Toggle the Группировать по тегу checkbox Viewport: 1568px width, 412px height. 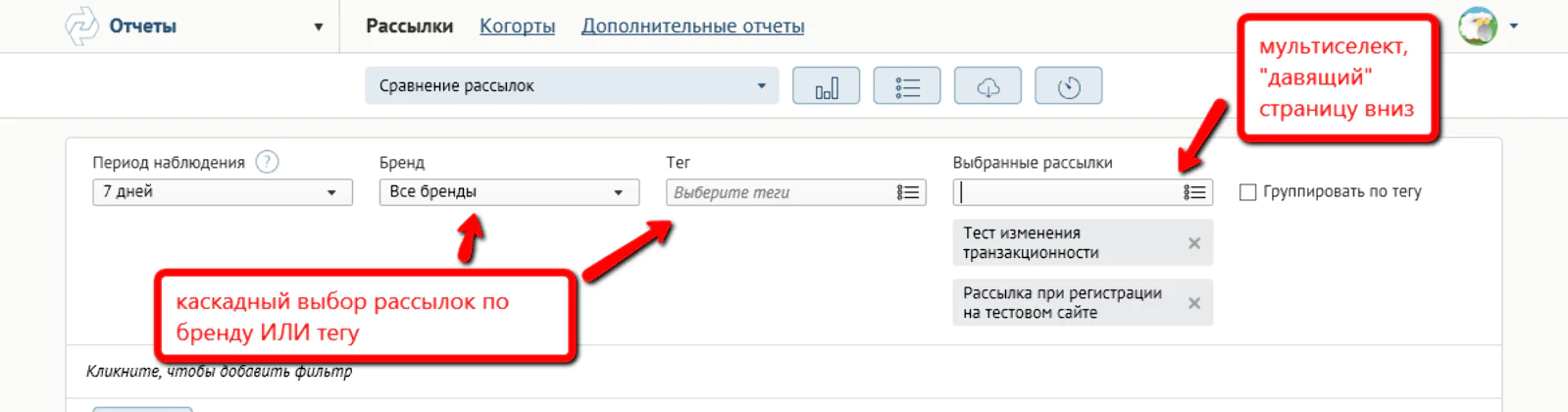[x=1247, y=192]
